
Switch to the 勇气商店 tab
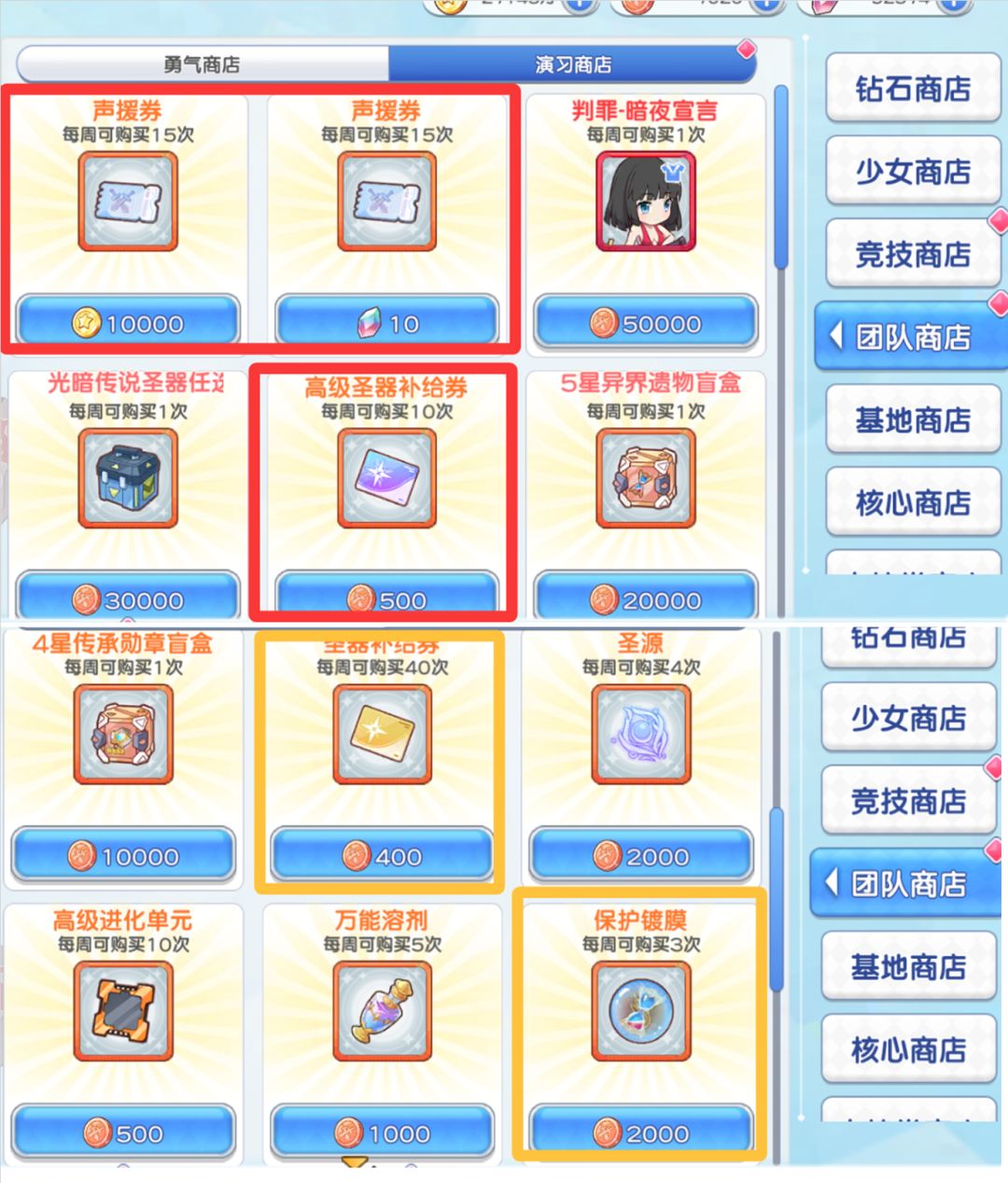pos(203,64)
